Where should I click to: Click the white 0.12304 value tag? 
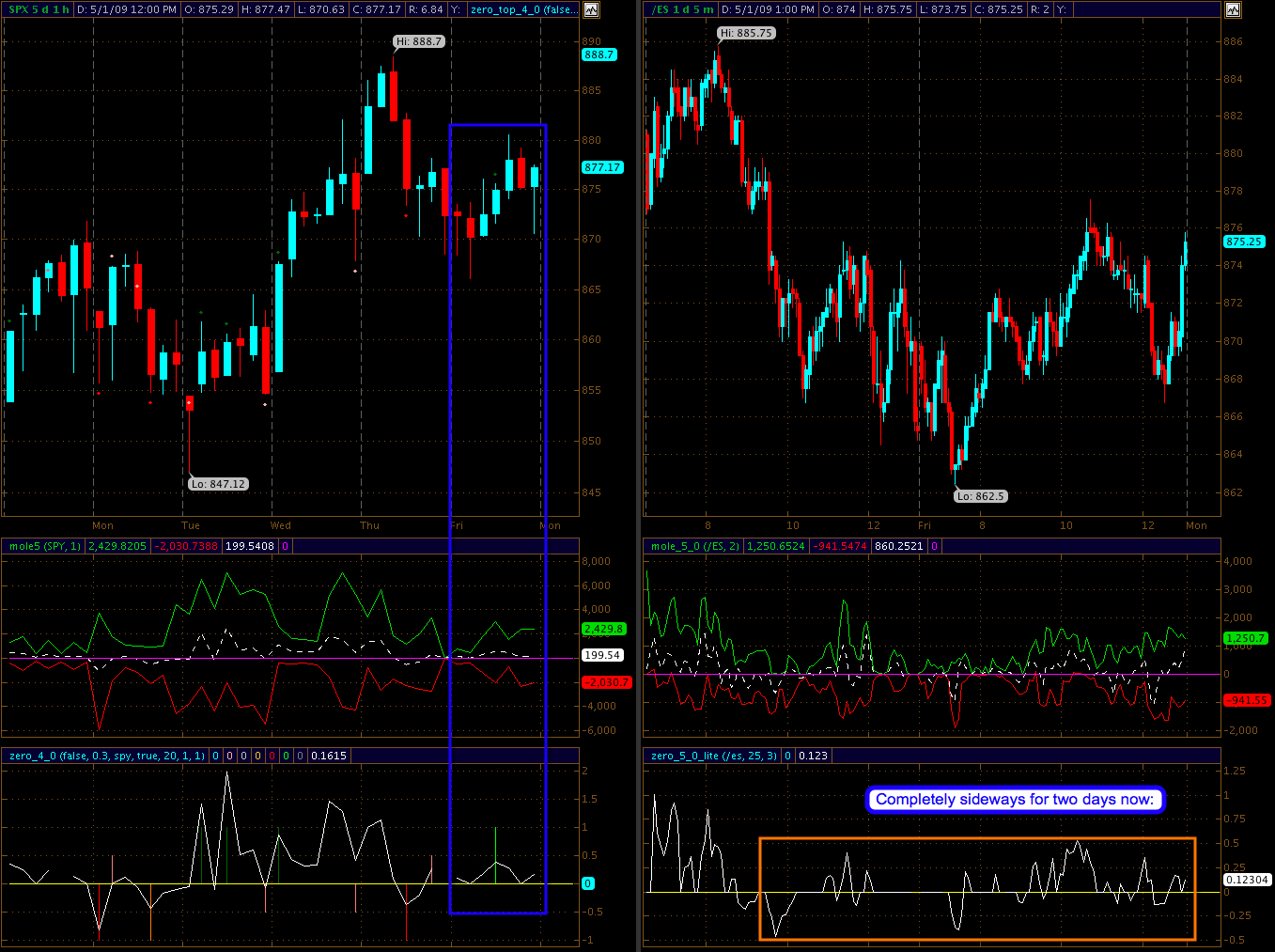pyautogui.click(x=1247, y=880)
